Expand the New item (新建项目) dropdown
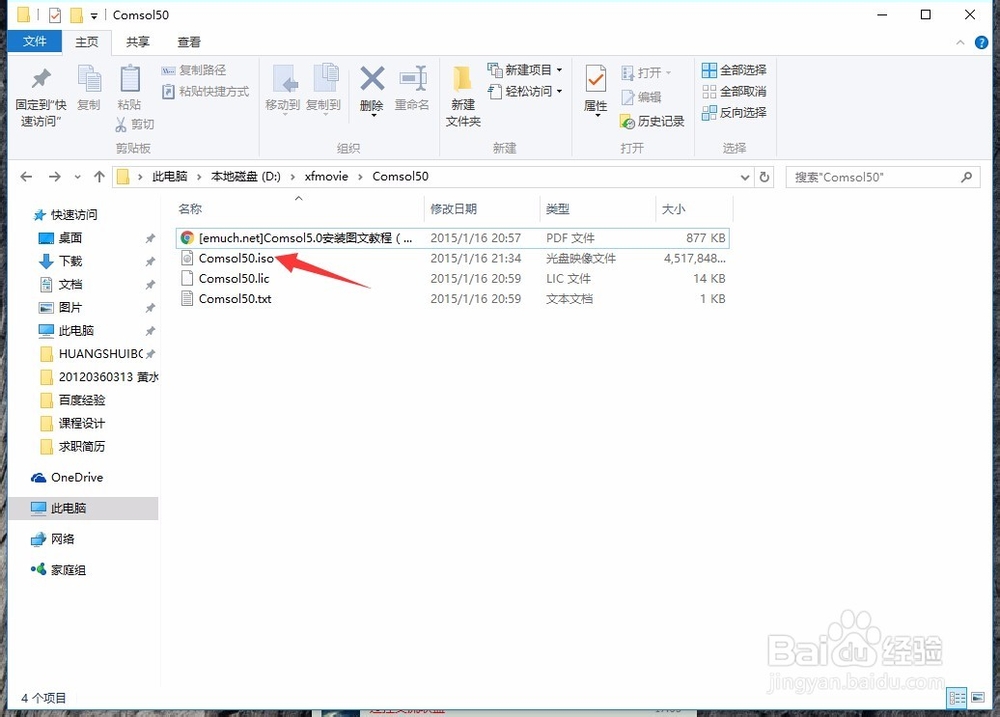1000x717 pixels. [x=559, y=70]
